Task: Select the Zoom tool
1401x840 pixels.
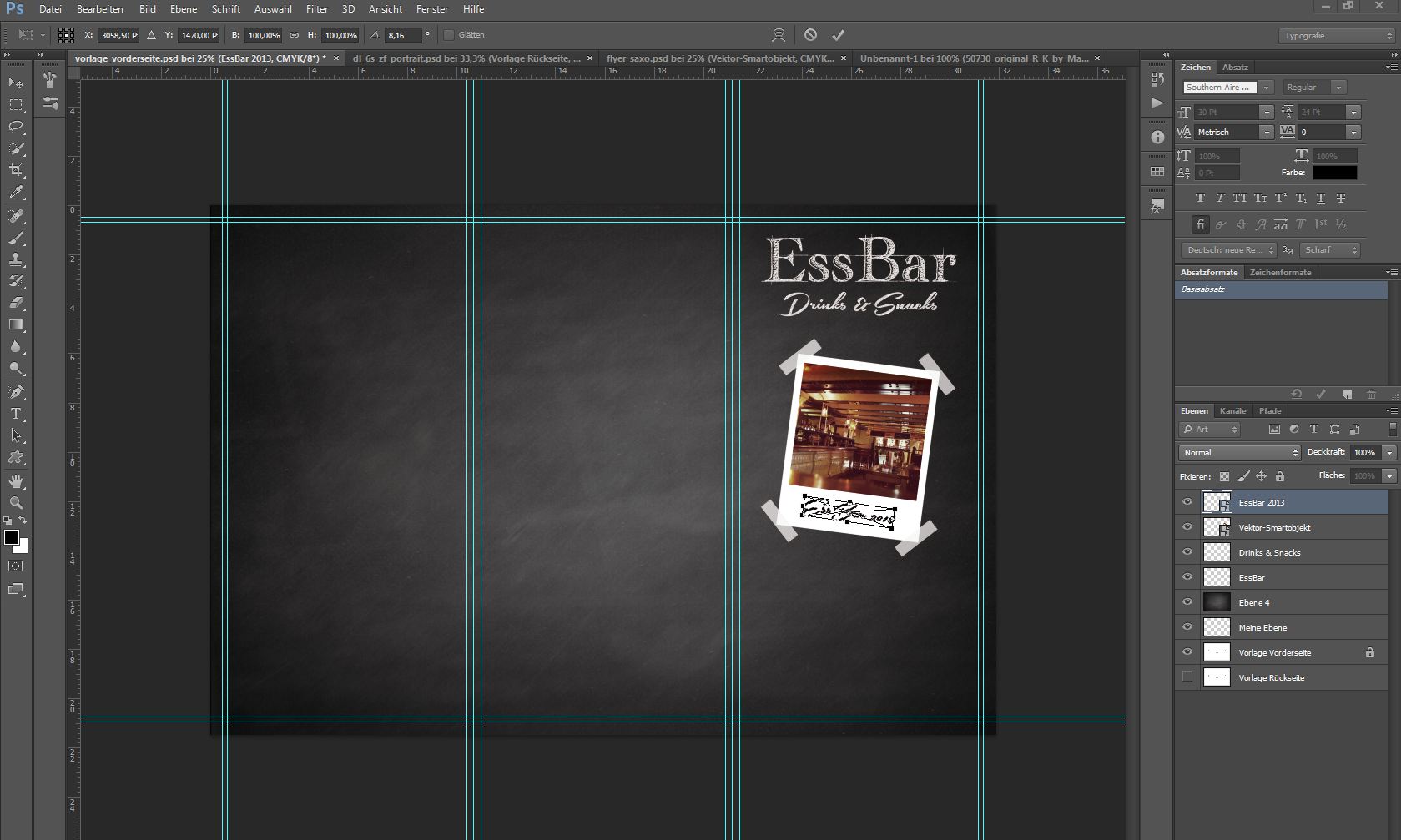Action: [x=16, y=503]
